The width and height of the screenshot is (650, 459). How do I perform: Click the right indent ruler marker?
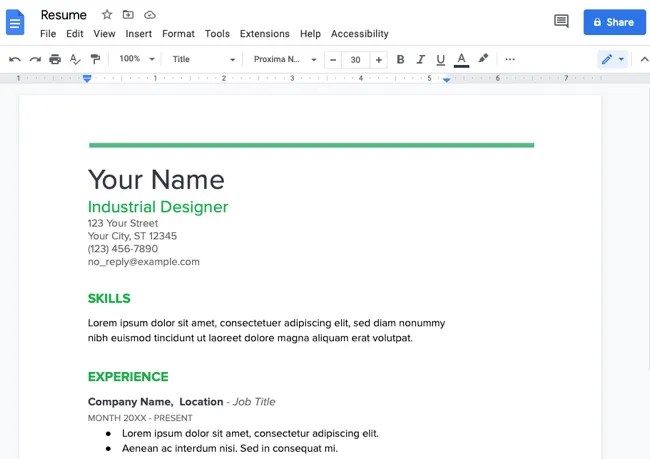click(446, 80)
